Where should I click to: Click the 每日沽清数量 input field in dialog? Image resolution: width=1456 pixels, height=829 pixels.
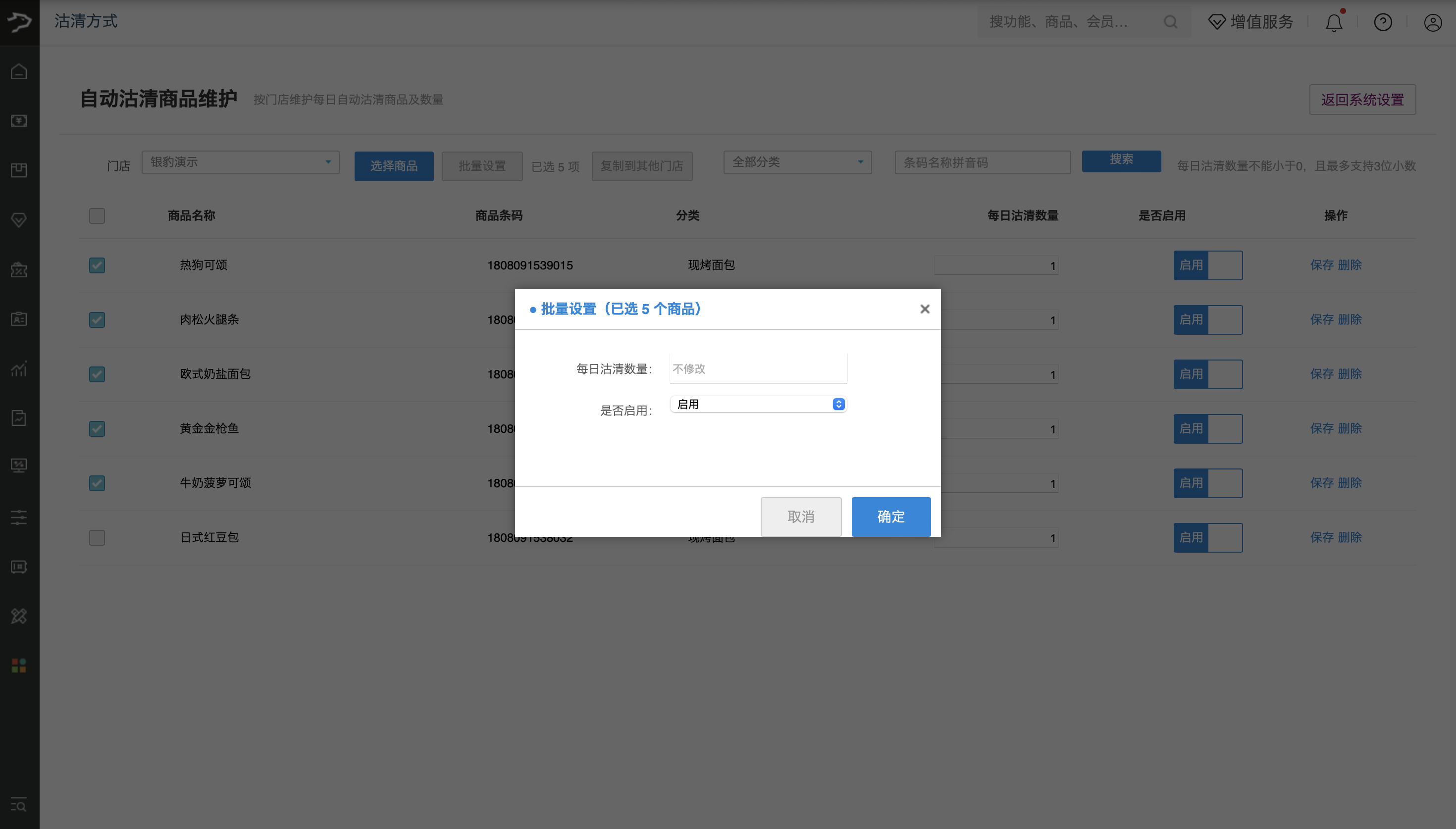tap(758, 368)
